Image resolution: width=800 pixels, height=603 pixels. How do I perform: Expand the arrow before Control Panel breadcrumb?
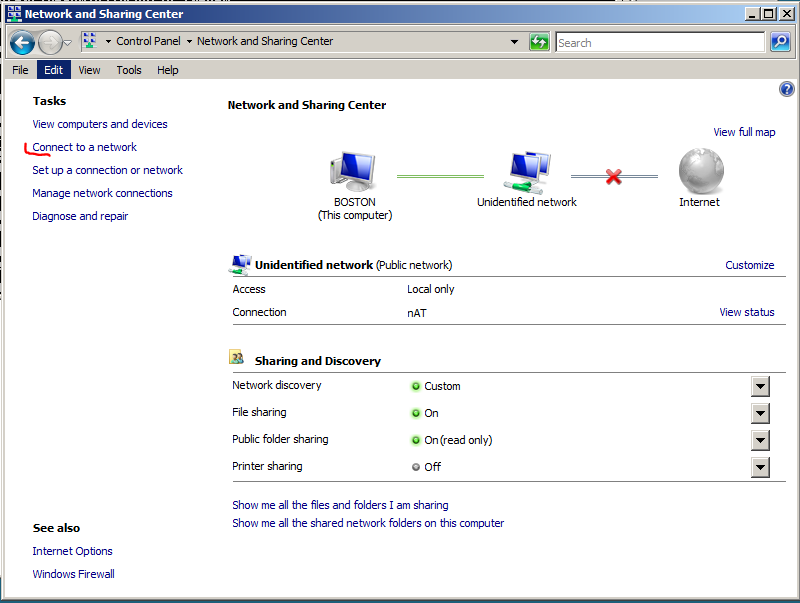108,41
